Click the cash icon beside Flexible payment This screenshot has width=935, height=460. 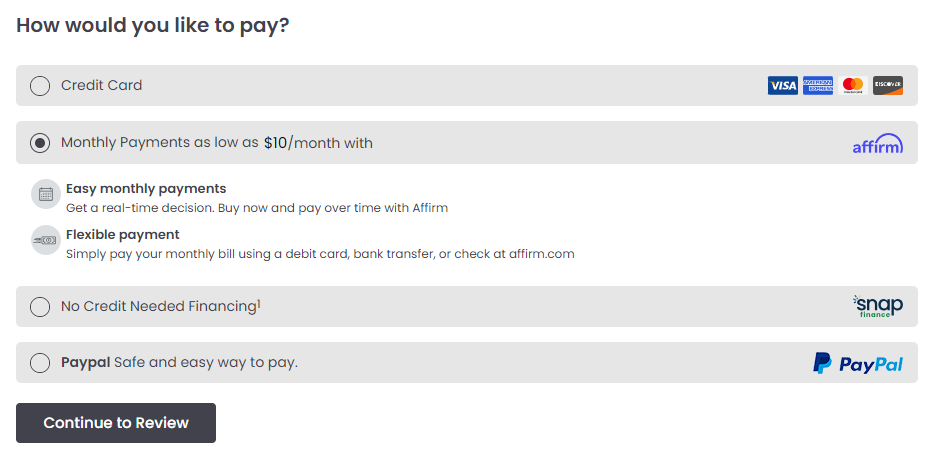point(46,240)
